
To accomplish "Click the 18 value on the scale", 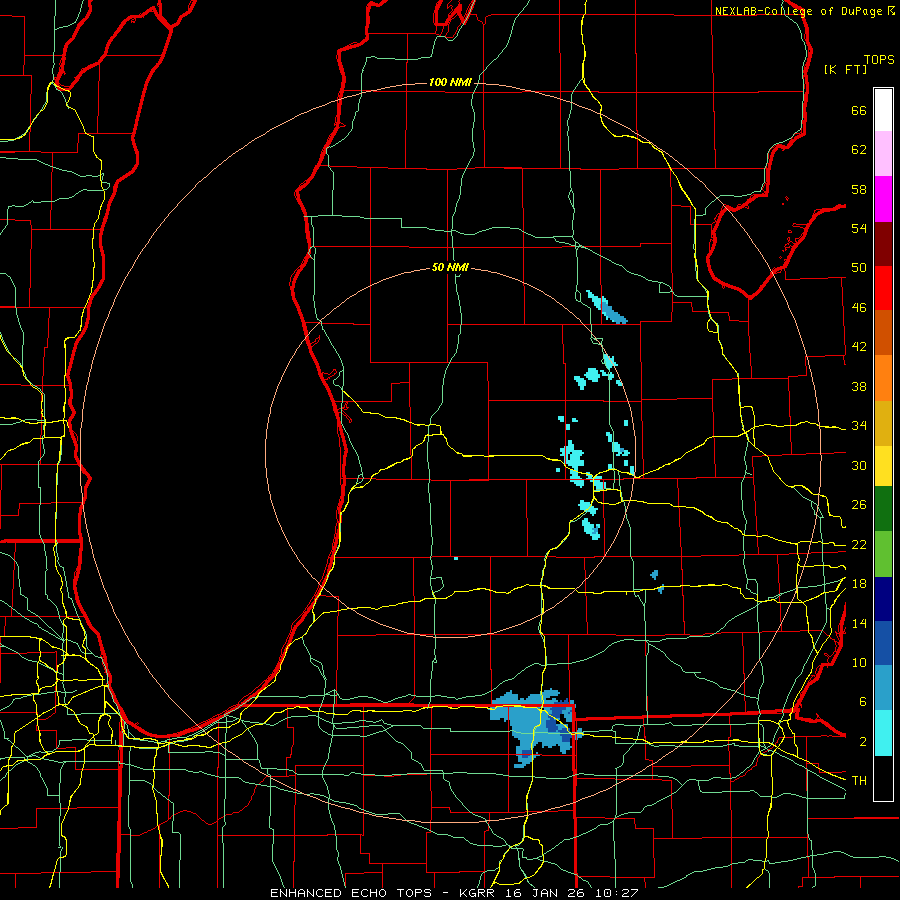I will 859,584.
